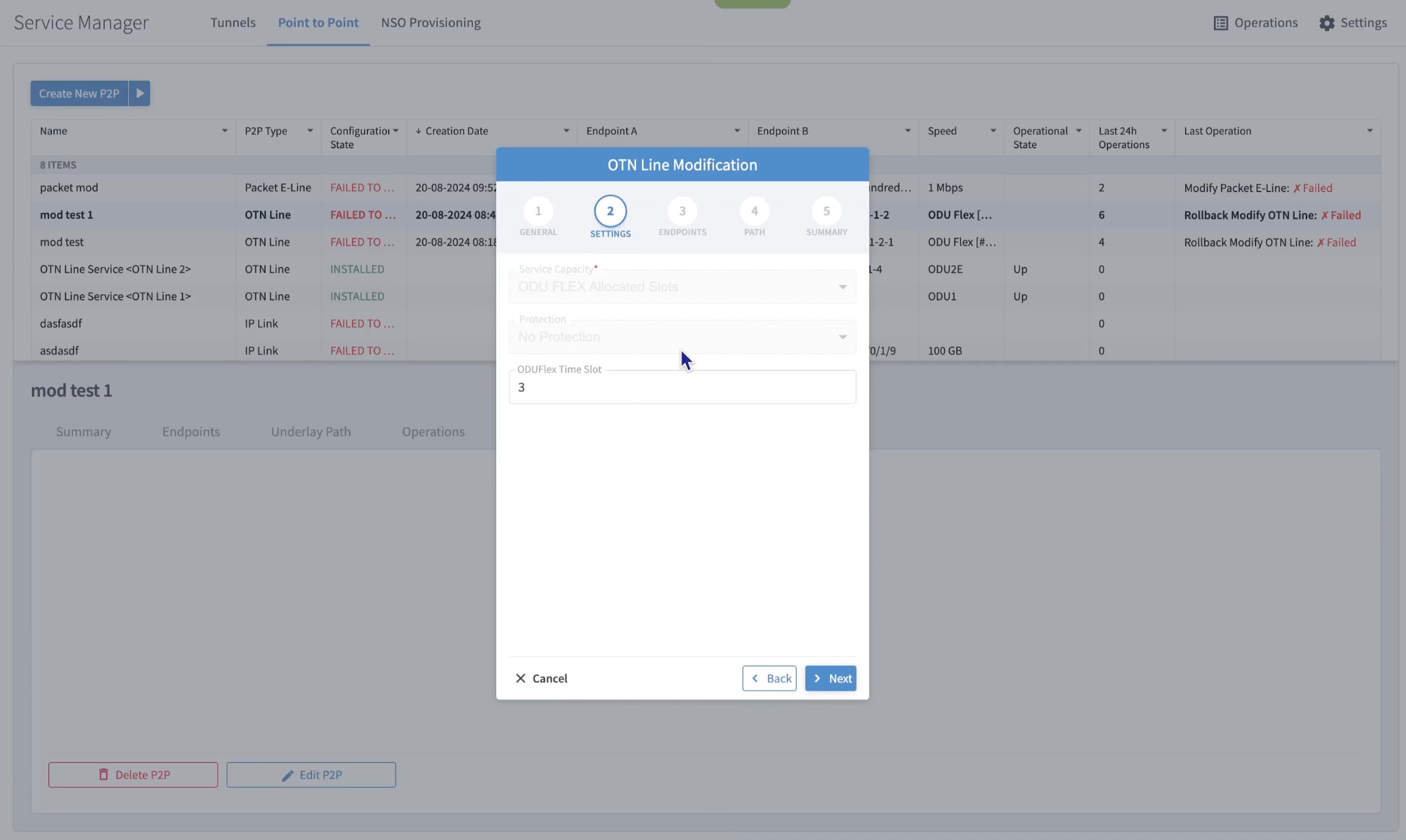
Task: Select the 'dasfasdf' row name
Action: (x=61, y=323)
